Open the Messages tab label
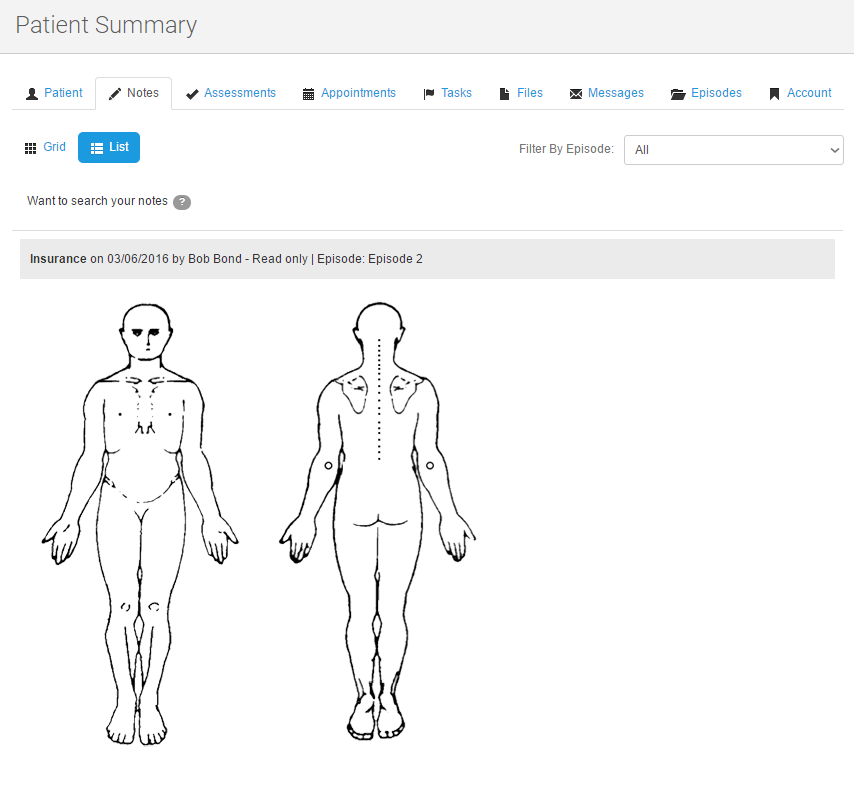Image resolution: width=854 pixels, height=785 pixels. 615,93
